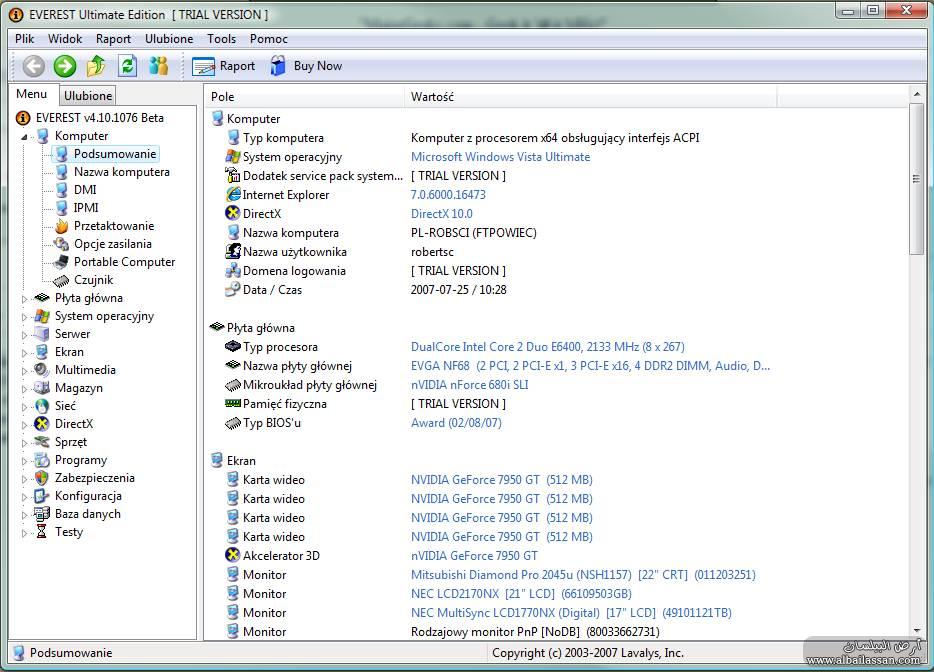Screen dimensions: 934x672
Task: Open the Tools menu
Action: pos(222,39)
